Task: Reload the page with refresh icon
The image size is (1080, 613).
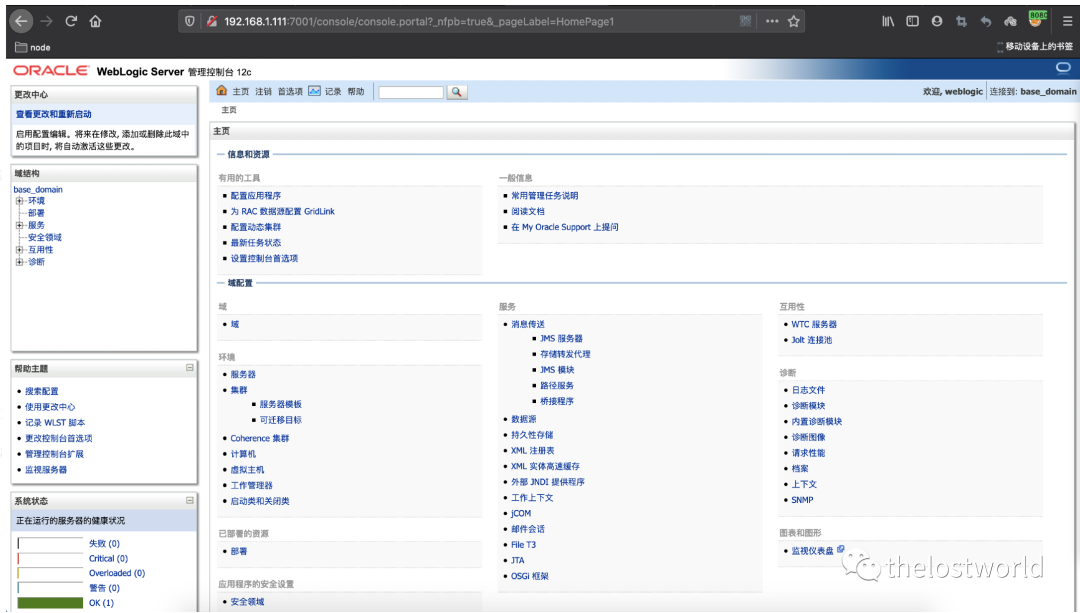Action: point(71,21)
